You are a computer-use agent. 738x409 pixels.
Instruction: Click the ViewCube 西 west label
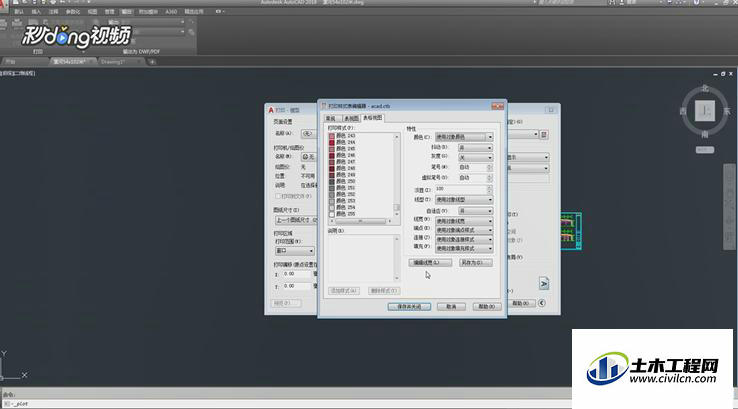[683, 112]
